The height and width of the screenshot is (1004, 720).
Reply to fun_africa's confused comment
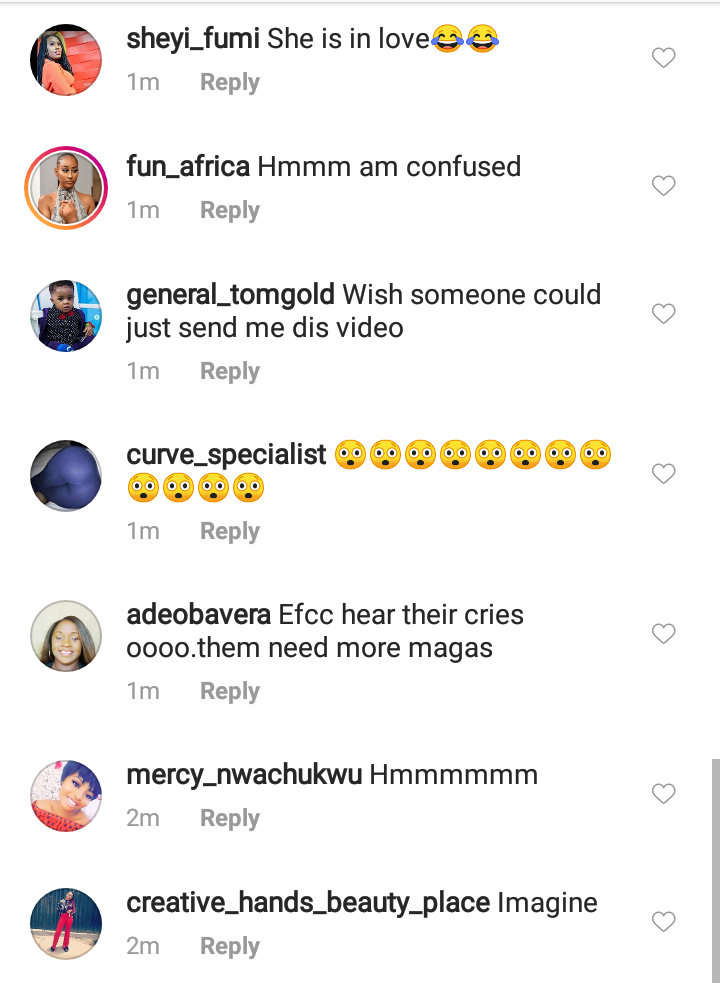tap(229, 211)
